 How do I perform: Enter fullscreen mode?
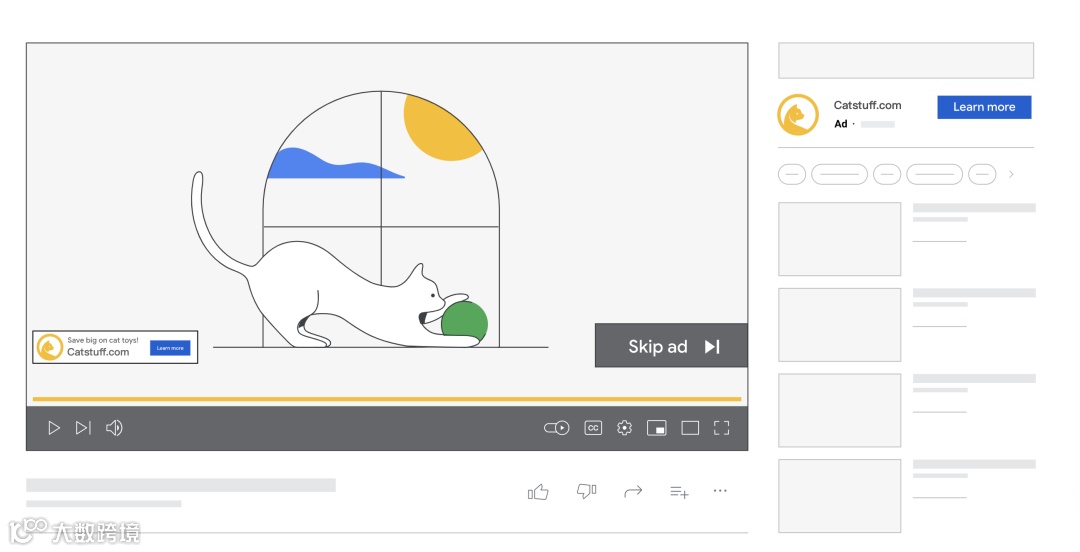coord(721,428)
